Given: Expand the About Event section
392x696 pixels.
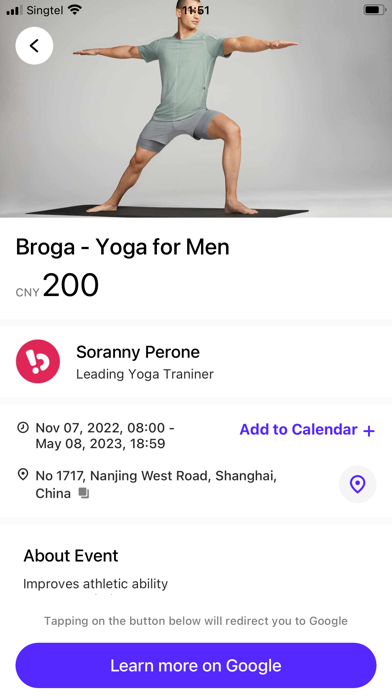Looking at the screenshot, I should coord(71,556).
